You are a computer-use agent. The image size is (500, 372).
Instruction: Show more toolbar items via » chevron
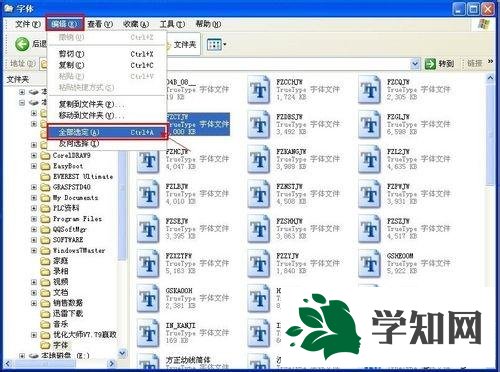pyautogui.click(x=490, y=61)
